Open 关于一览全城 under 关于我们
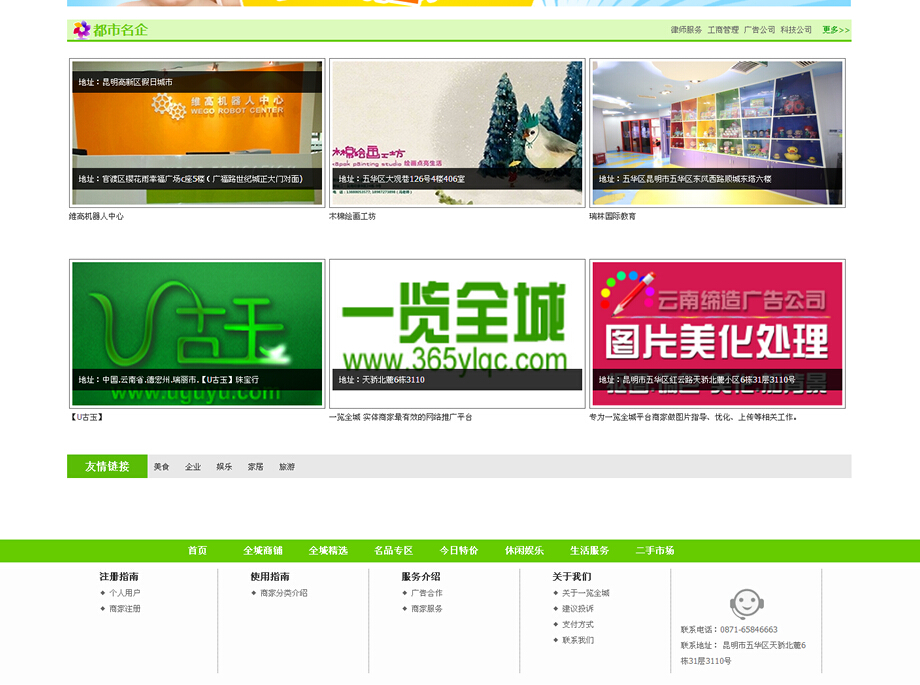Screen dimensions: 920x685 pos(584,593)
